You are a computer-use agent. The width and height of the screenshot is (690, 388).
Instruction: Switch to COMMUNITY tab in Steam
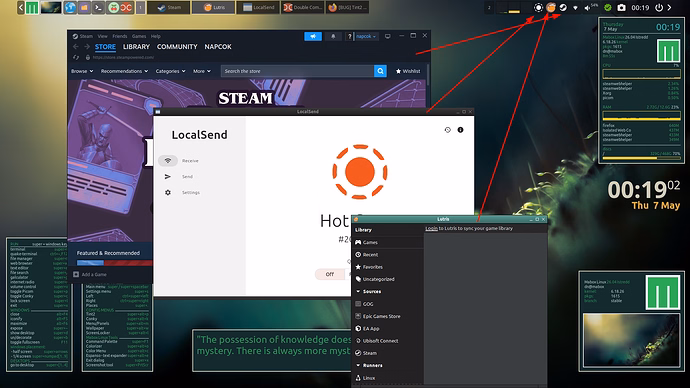click(x=177, y=47)
